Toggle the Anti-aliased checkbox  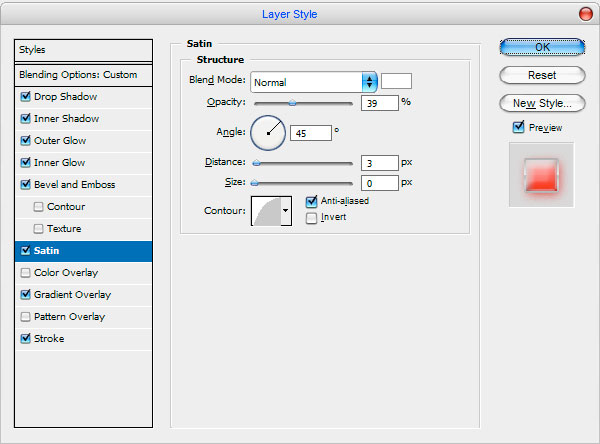click(311, 201)
